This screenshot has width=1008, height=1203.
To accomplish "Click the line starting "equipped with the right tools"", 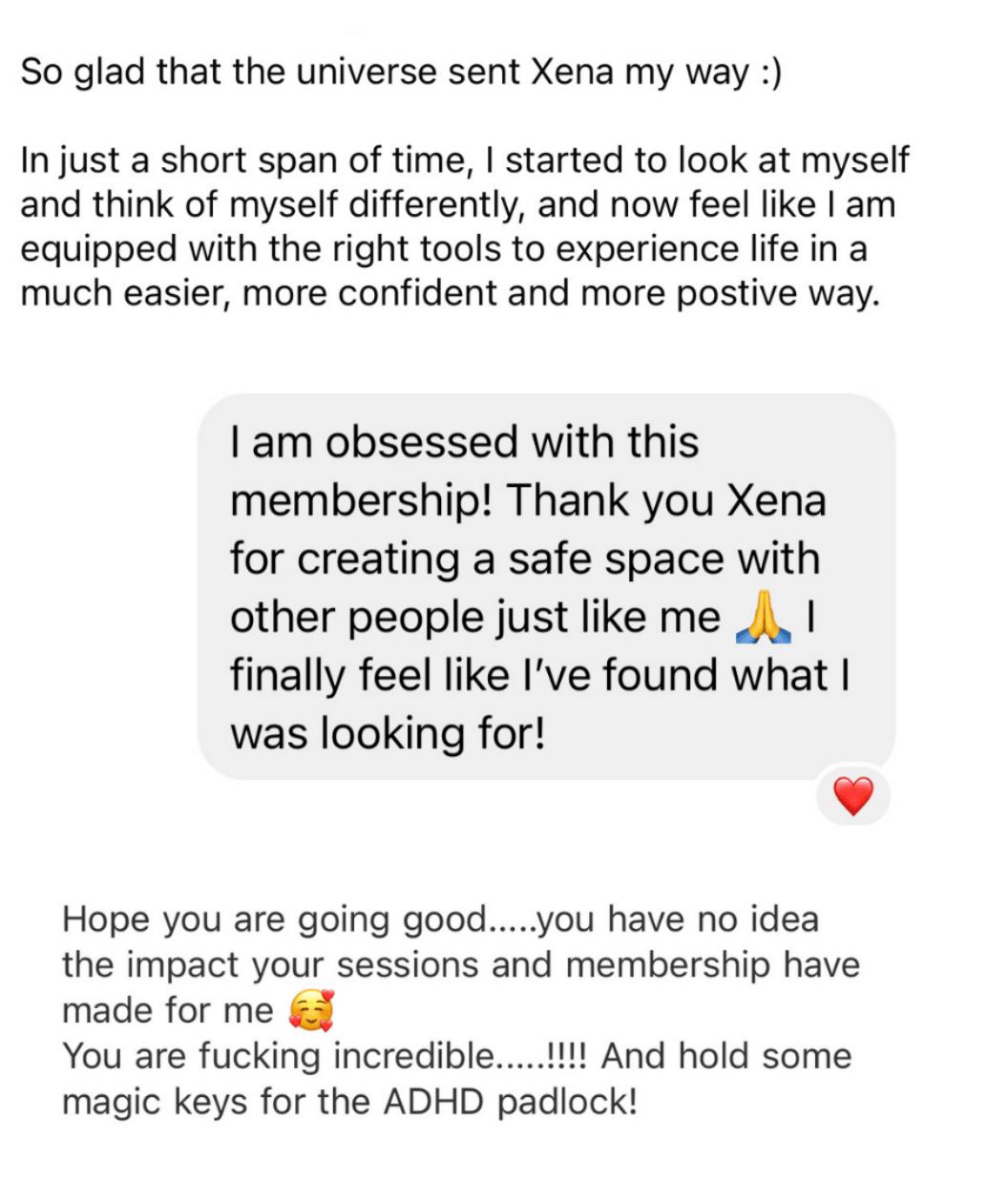I will (444, 249).
